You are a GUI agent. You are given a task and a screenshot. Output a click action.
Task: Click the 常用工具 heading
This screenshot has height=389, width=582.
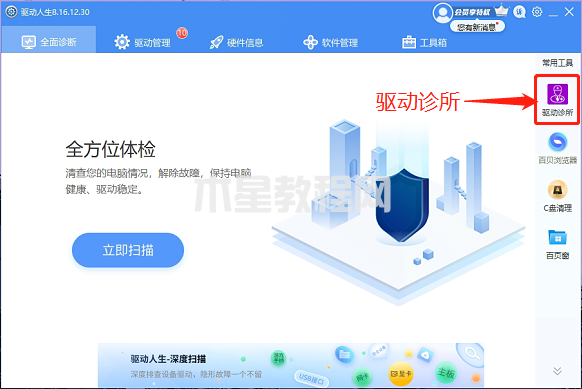point(557,63)
